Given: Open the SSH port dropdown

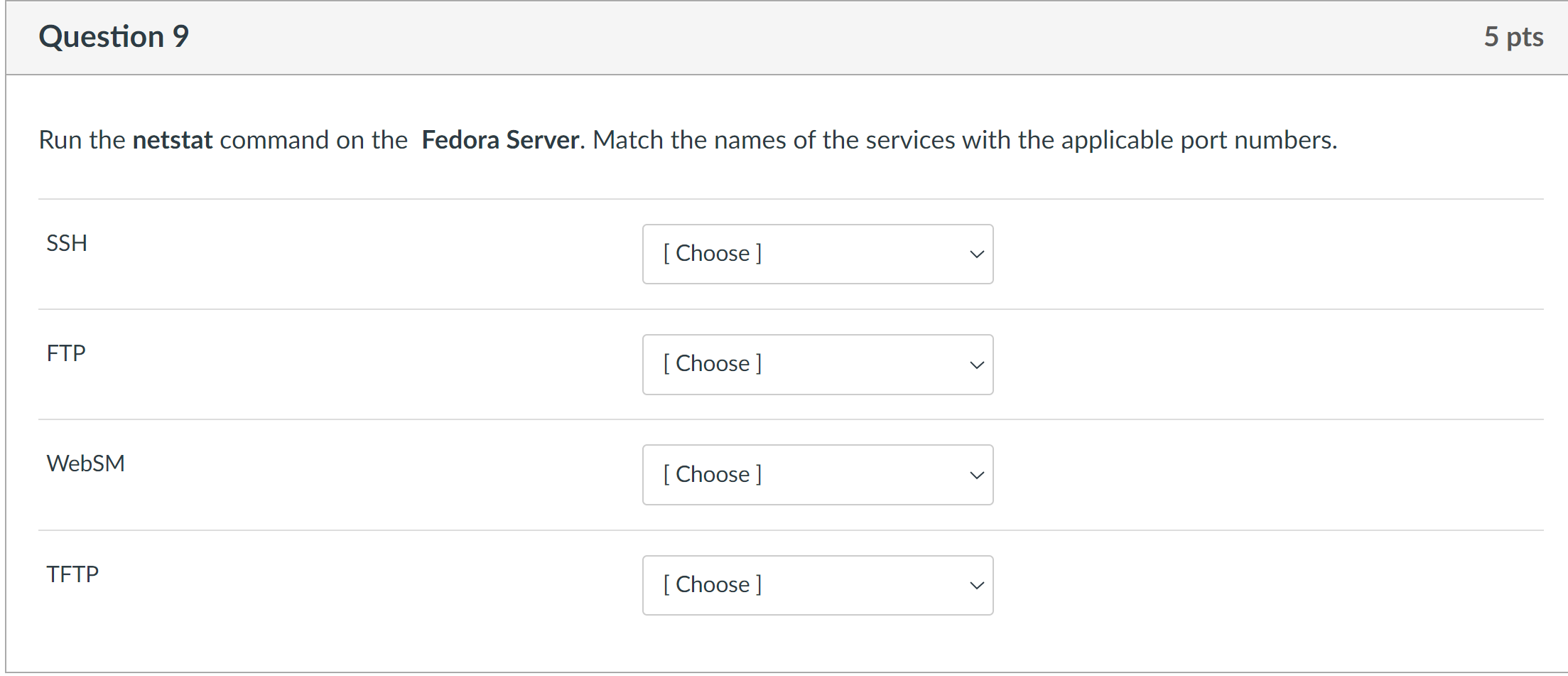Looking at the screenshot, I should tap(817, 254).
